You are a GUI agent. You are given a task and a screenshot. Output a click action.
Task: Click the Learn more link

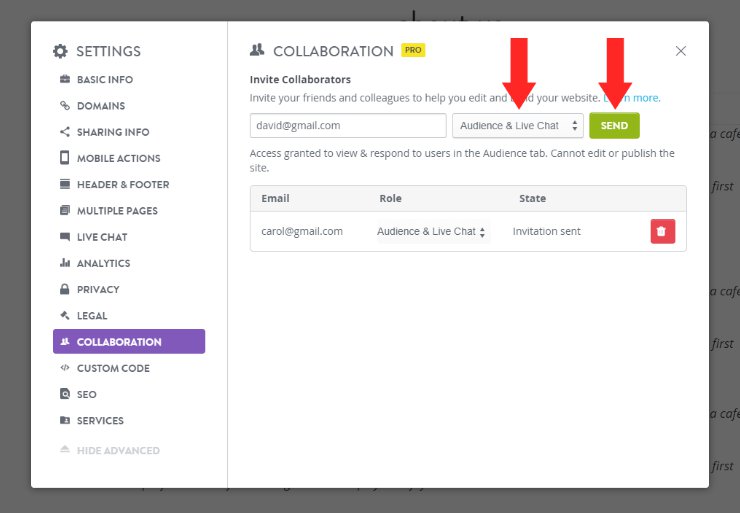click(x=632, y=98)
